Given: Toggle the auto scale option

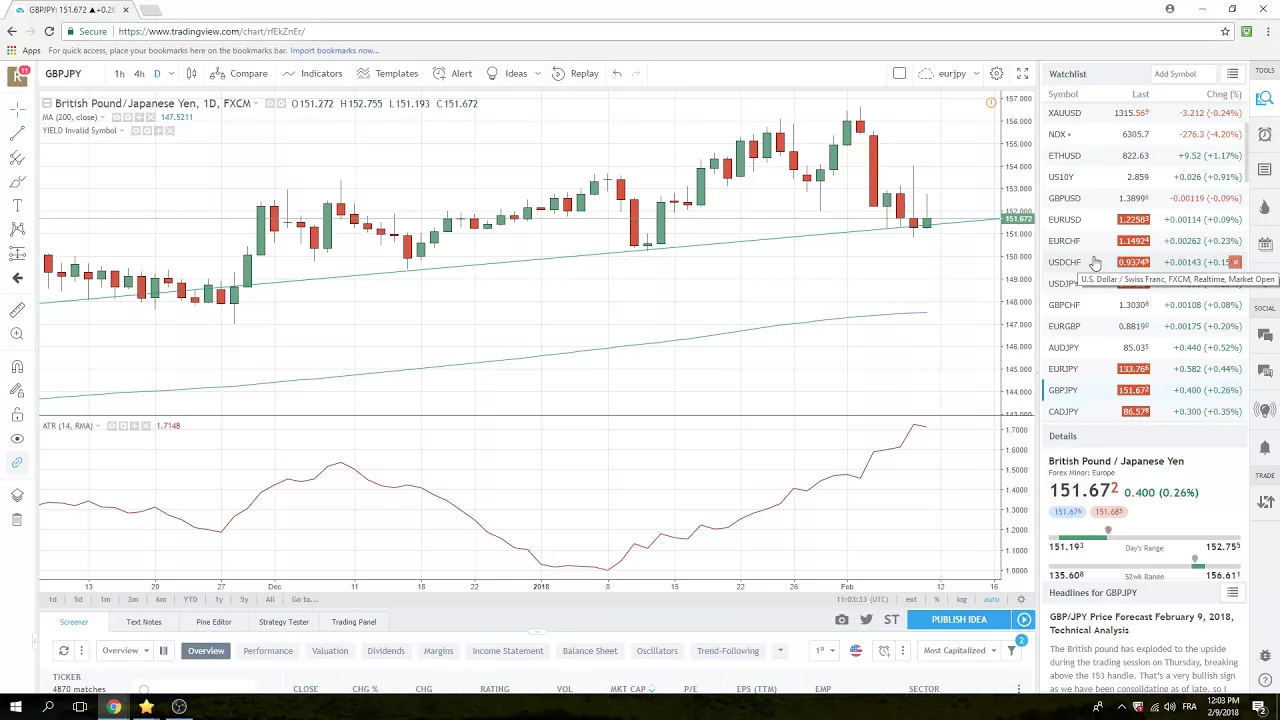Looking at the screenshot, I should point(991,599).
